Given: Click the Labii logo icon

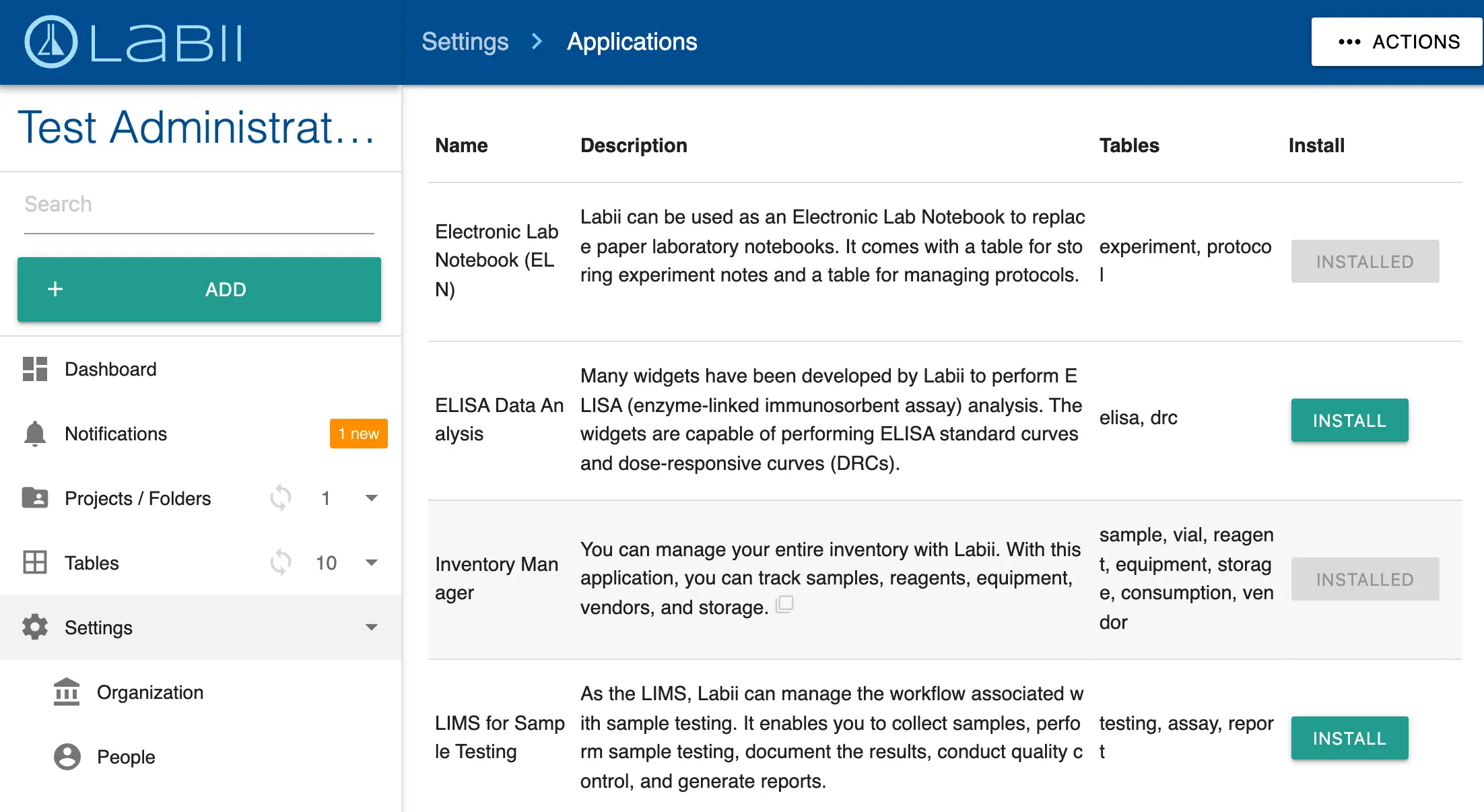Looking at the screenshot, I should (51, 42).
